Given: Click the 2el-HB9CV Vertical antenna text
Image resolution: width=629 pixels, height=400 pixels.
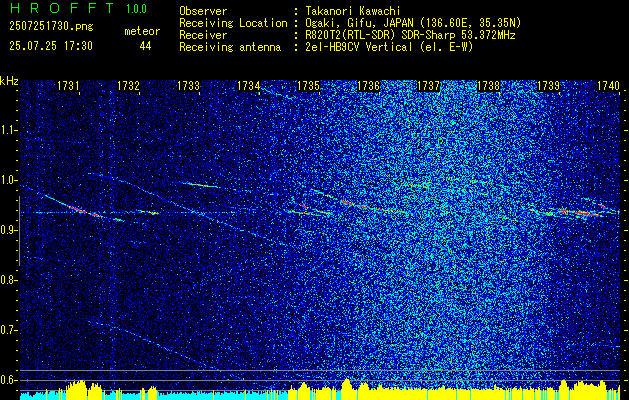Looking at the screenshot, I should click(x=389, y=47).
